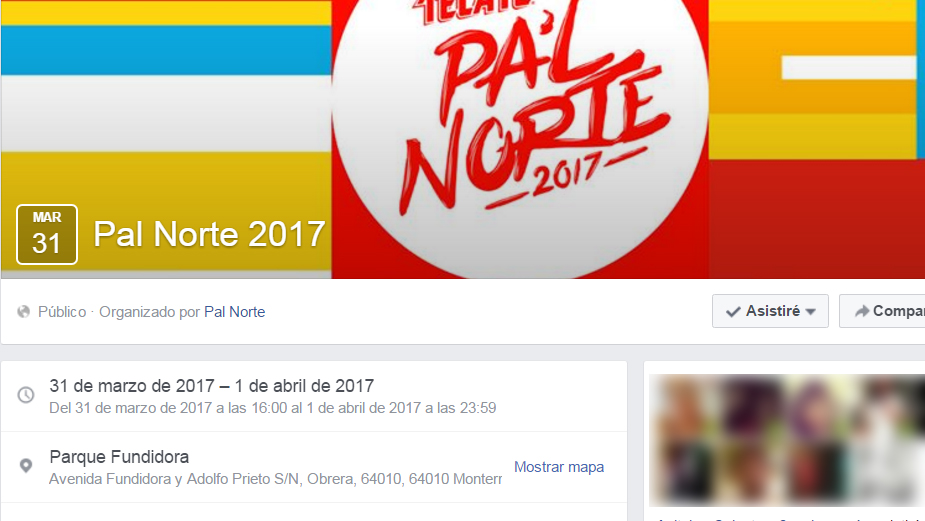This screenshot has height=521, width=925.
Task: Open the blurred attendees photo thumbnail
Action: point(787,440)
